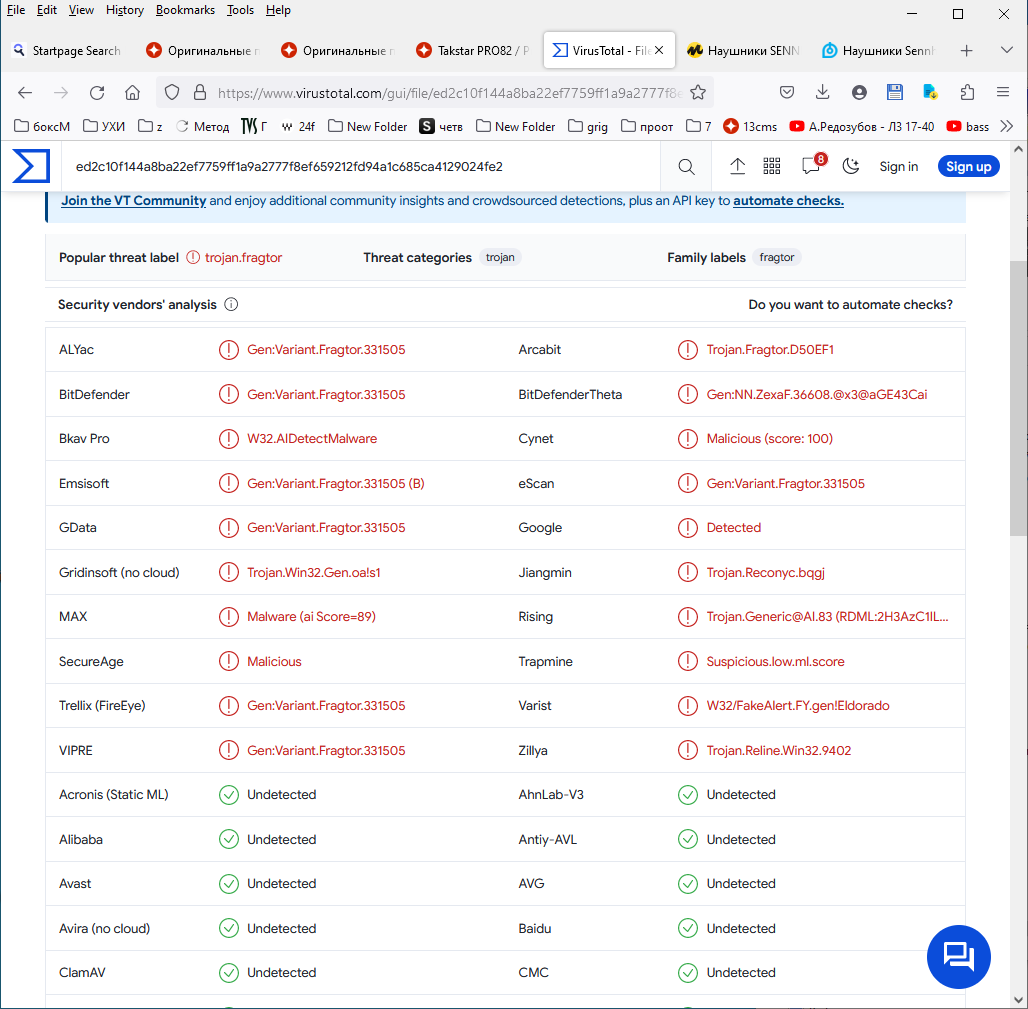Image resolution: width=1028 pixels, height=1009 pixels.
Task: Open the Firefox account avatar icon
Action: click(859, 92)
